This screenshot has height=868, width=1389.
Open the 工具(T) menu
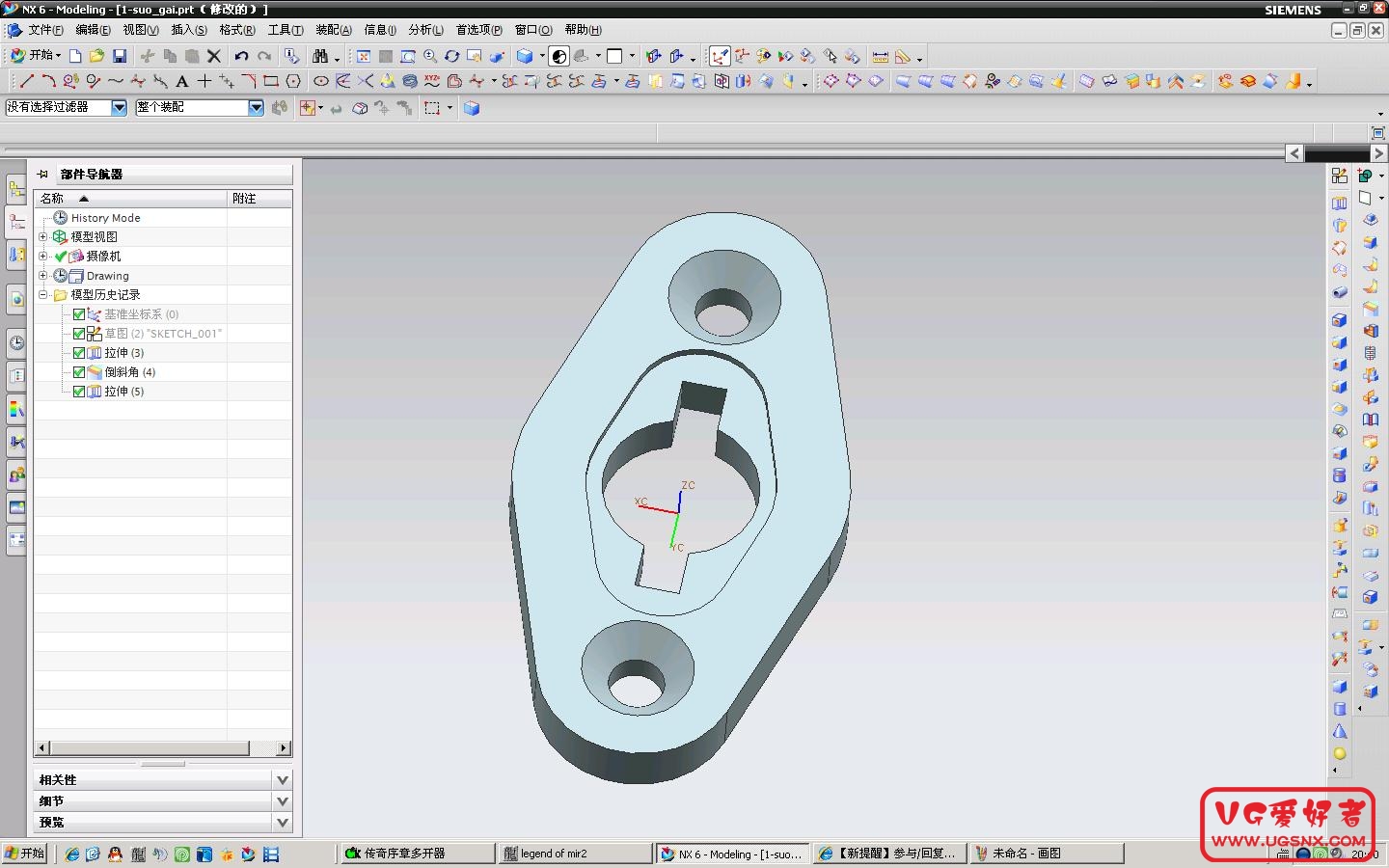(286, 30)
